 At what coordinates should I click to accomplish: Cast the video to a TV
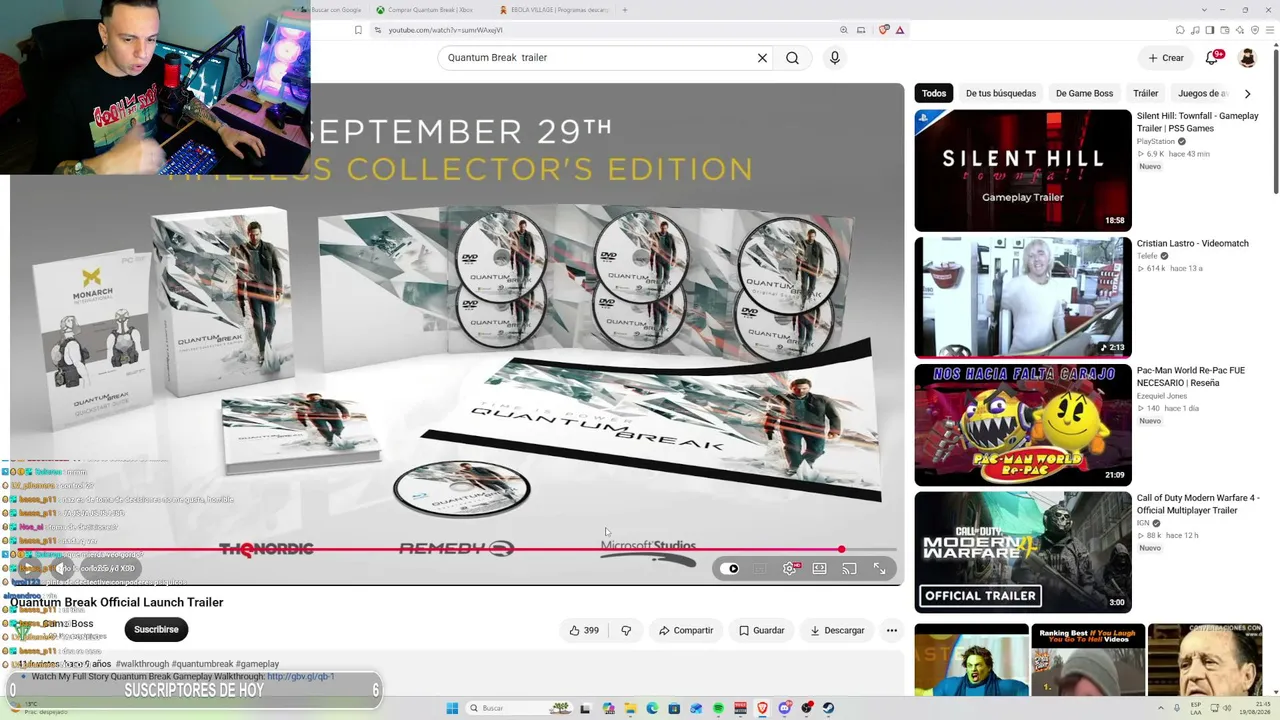coord(849,569)
